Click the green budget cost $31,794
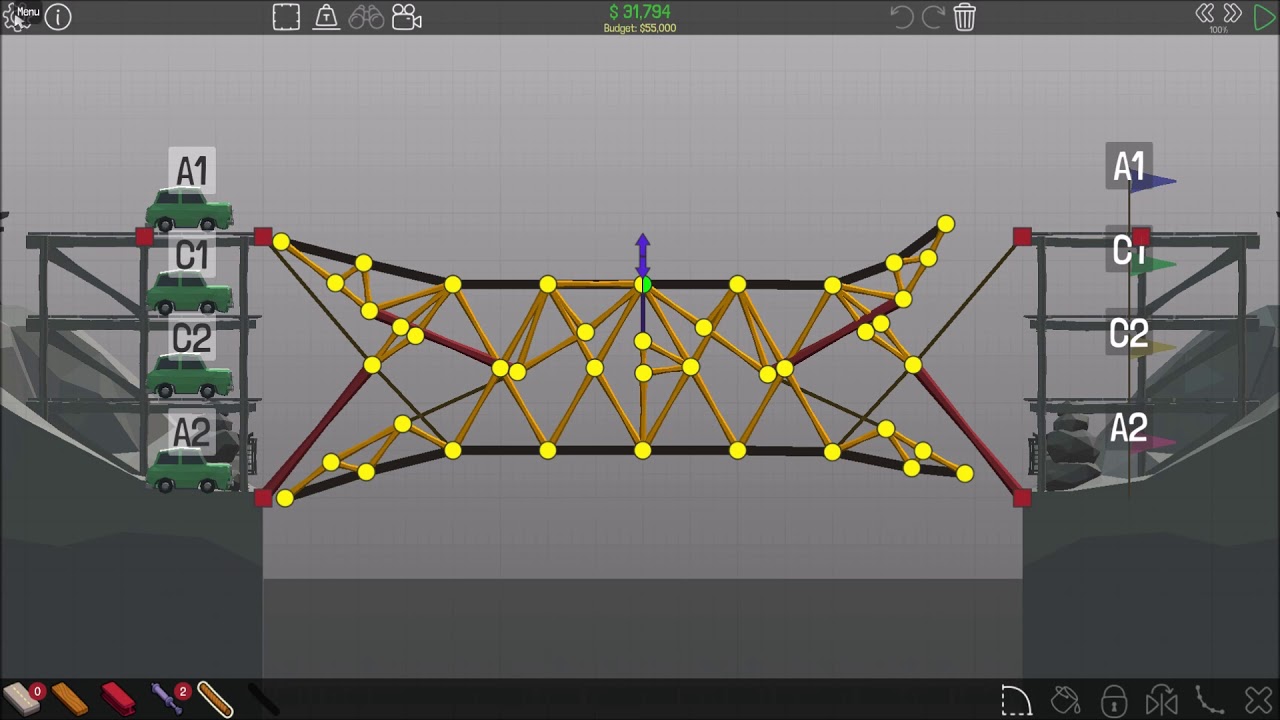 (640, 12)
